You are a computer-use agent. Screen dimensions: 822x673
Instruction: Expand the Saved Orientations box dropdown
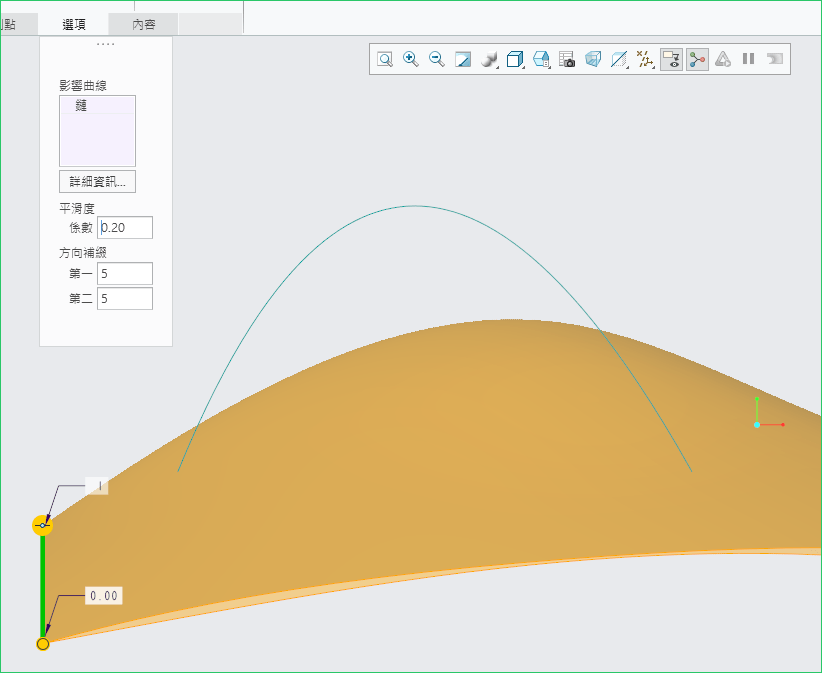point(515,60)
